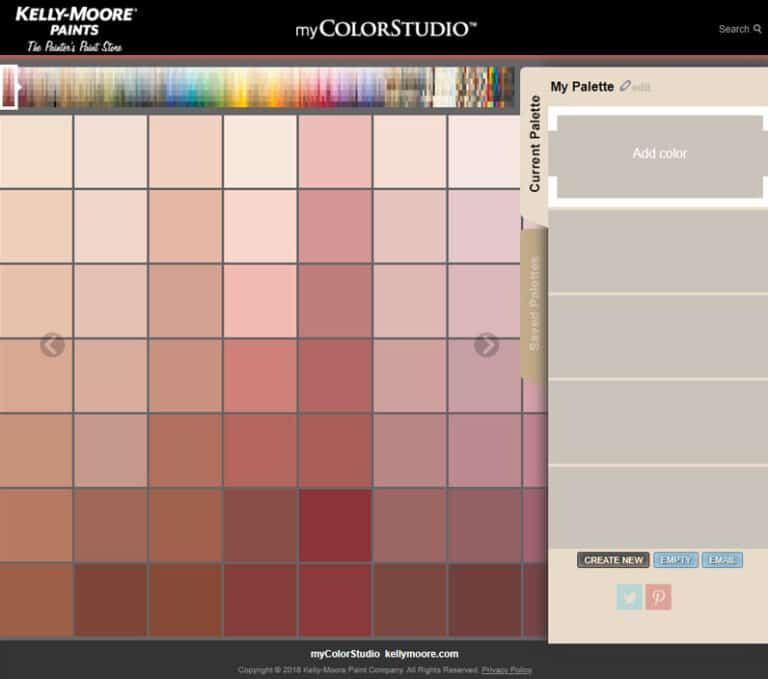Click the Kelly-Moore Paints logo
This screenshot has width=768, height=679.
point(75,29)
